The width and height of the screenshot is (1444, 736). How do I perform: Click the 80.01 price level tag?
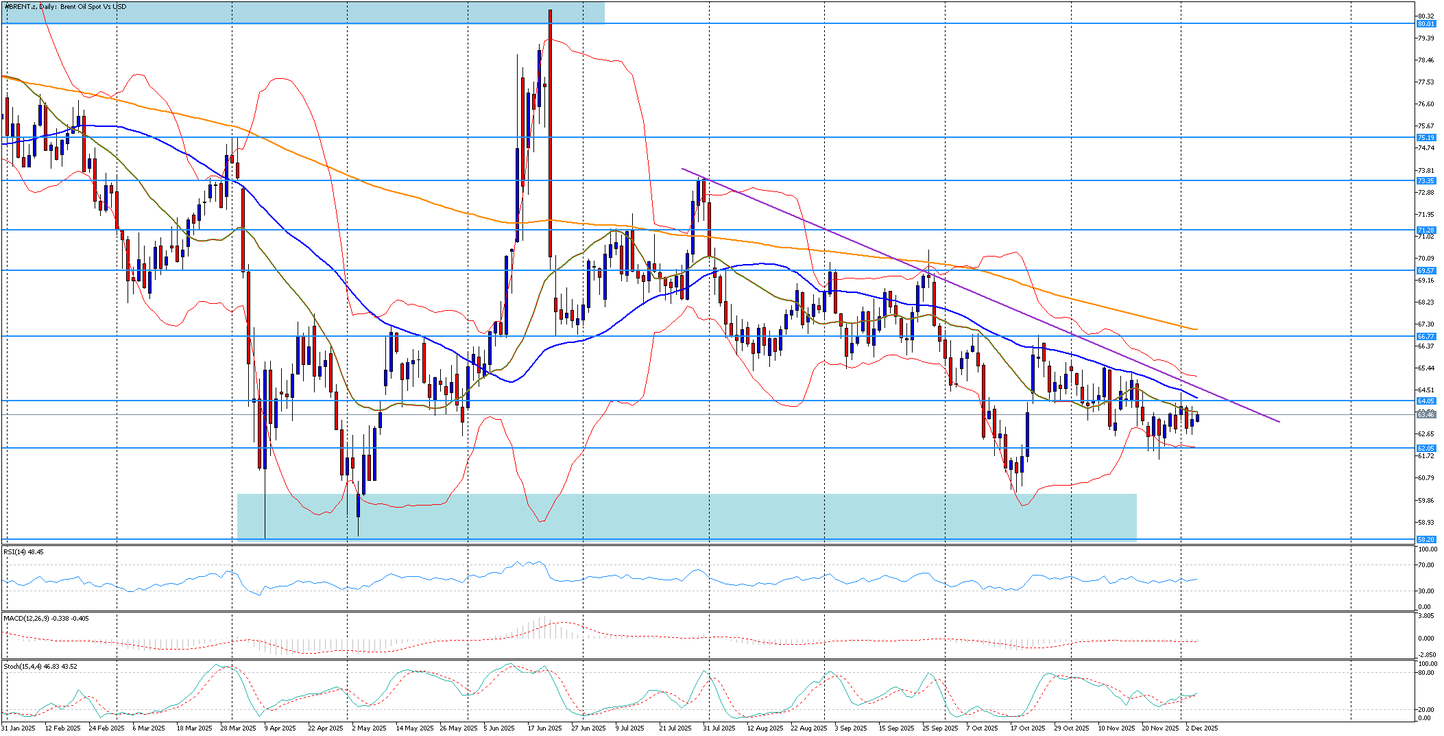tap(1426, 24)
